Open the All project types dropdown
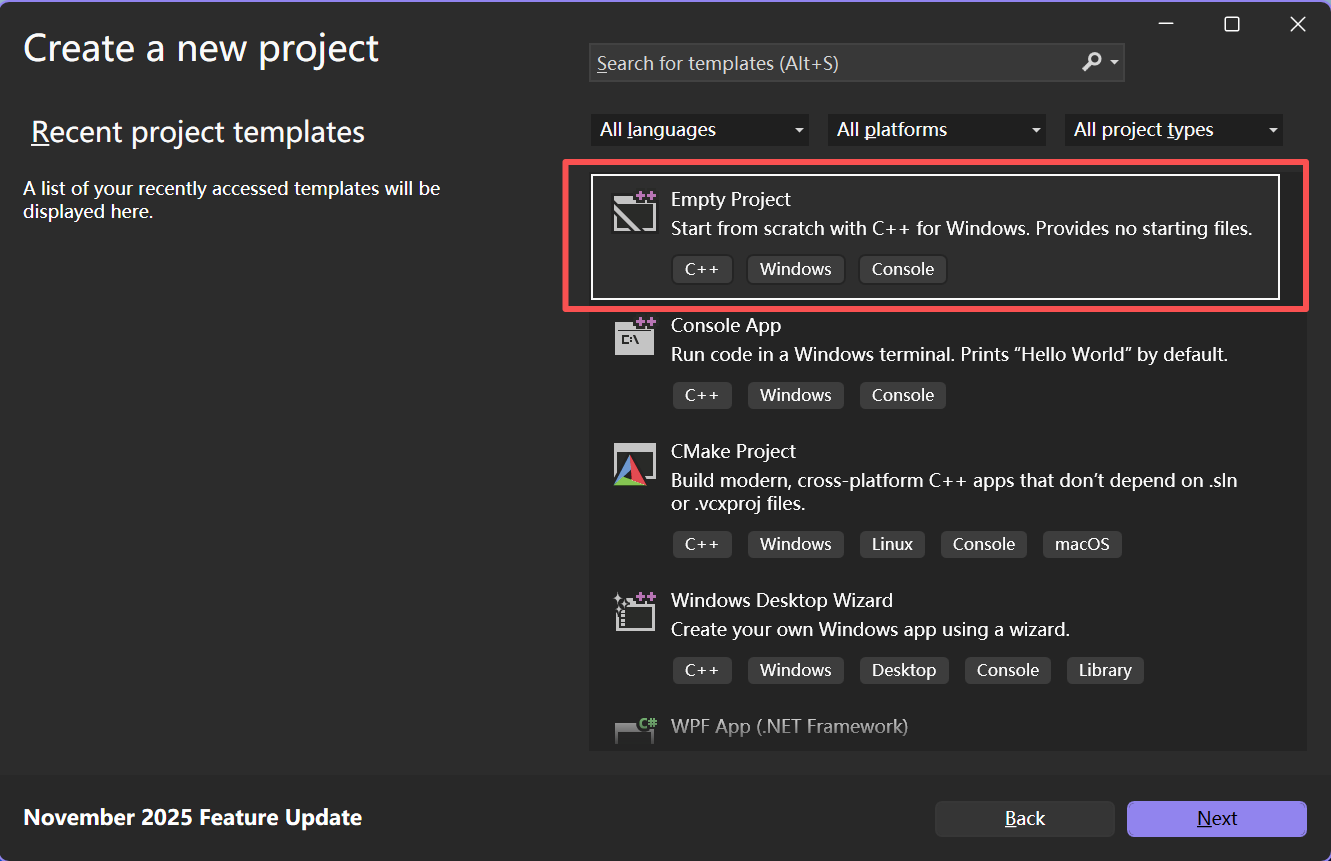The image size is (1331, 861). tap(1174, 130)
